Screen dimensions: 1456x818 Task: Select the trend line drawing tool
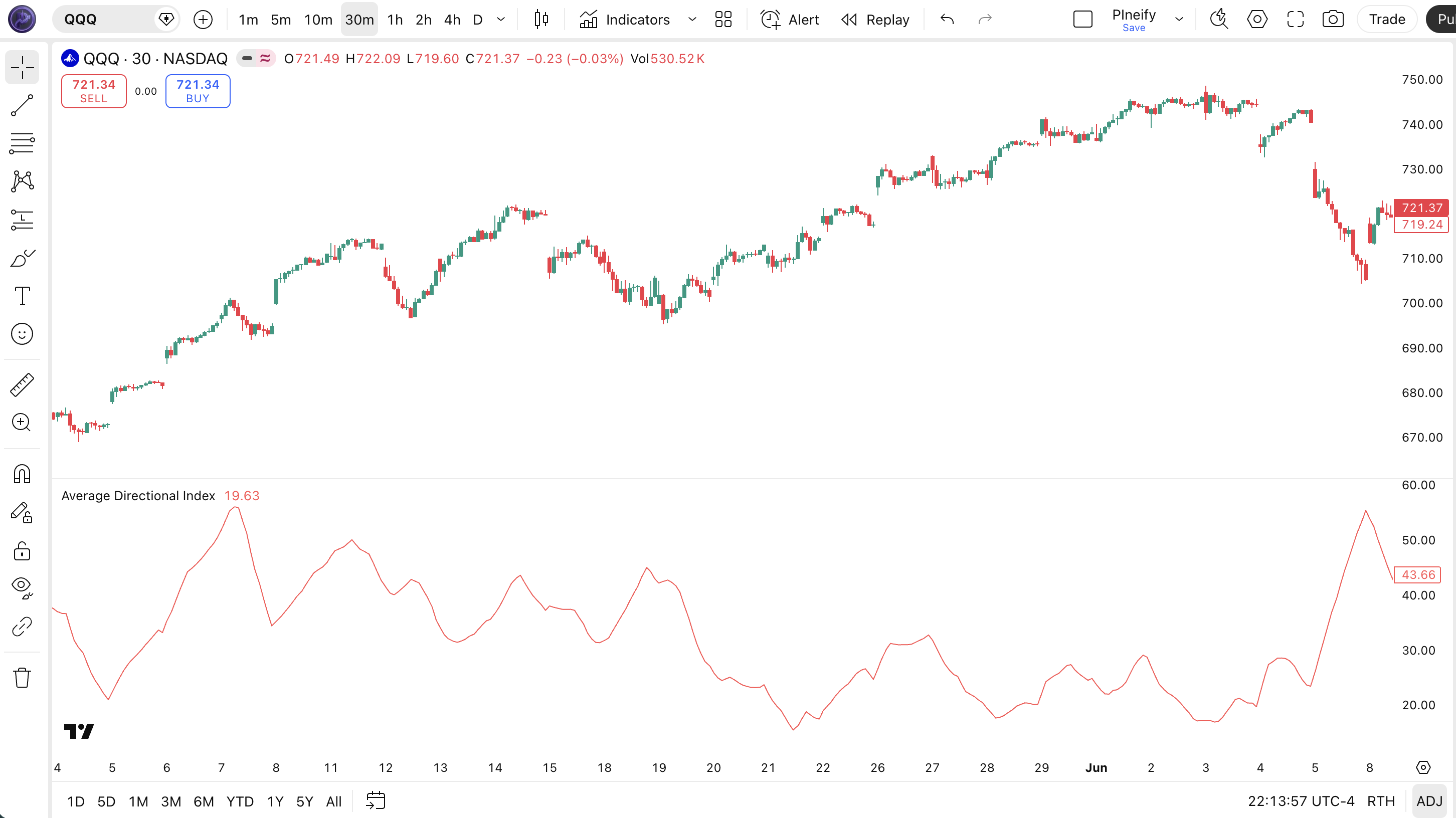click(22, 106)
